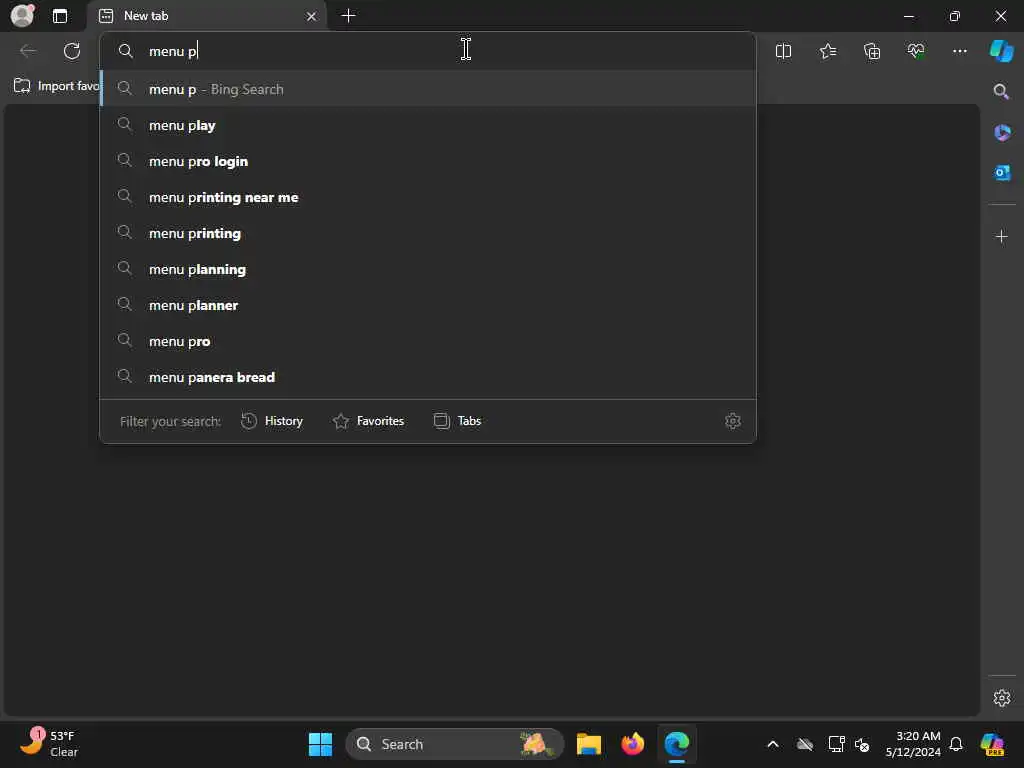Filter search by Tabs
This screenshot has height=768, width=1024.
point(457,421)
